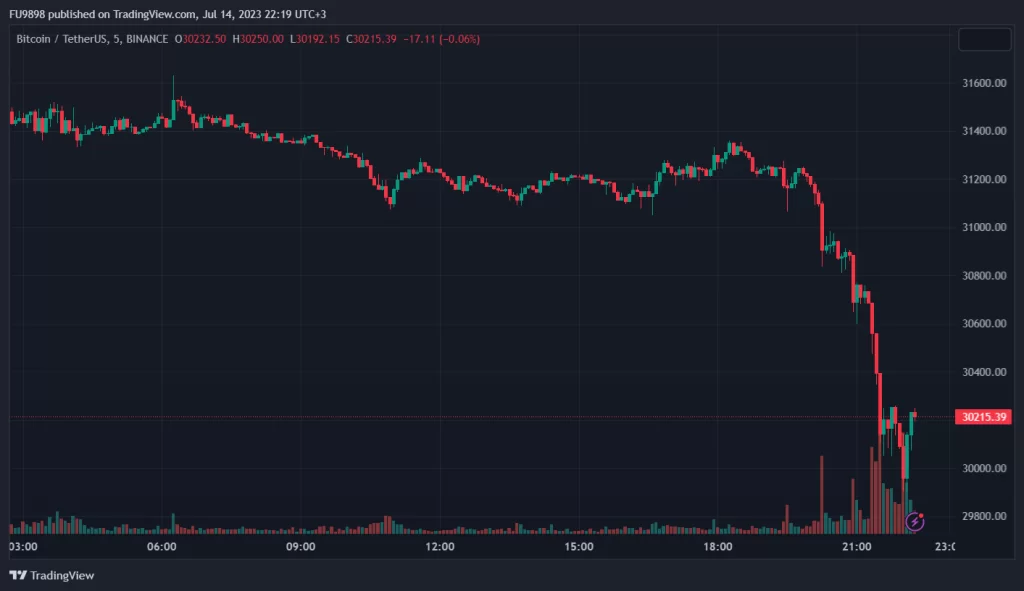1024x591 pixels.
Task: Click the empty rounded box at top right
Action: tap(984, 40)
